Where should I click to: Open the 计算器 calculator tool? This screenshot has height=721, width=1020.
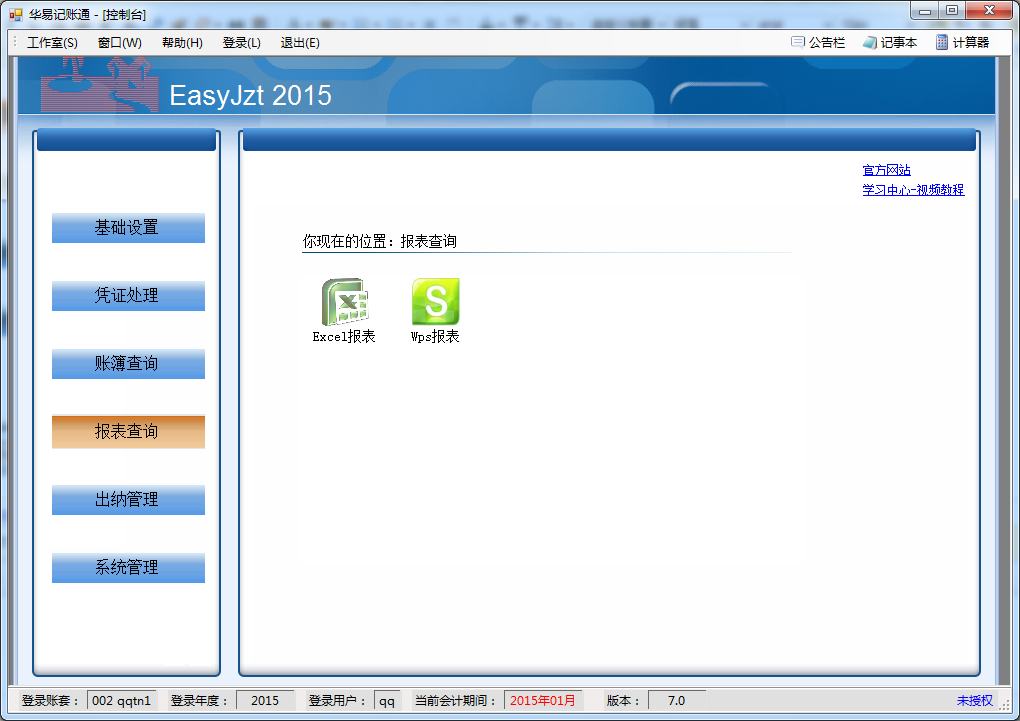[962, 42]
